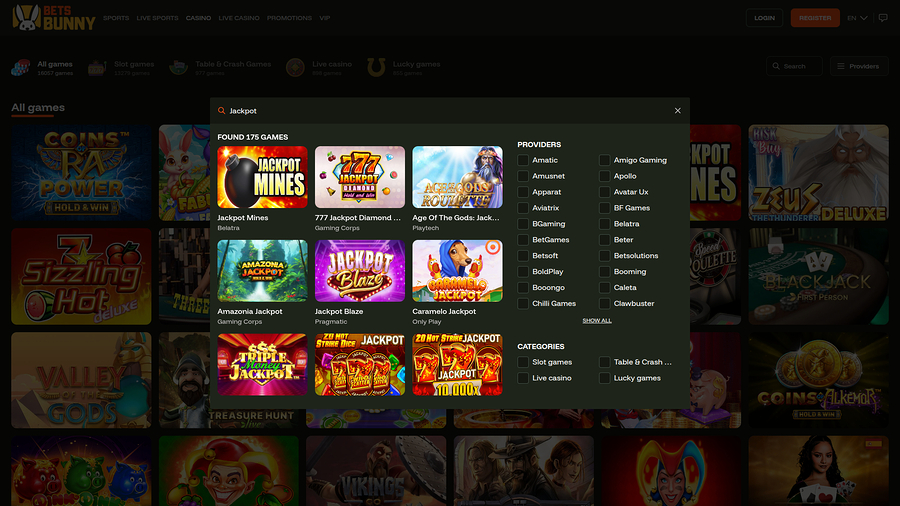
Task: Open the Triple Money Jackpot thumbnail
Action: pyautogui.click(x=262, y=364)
